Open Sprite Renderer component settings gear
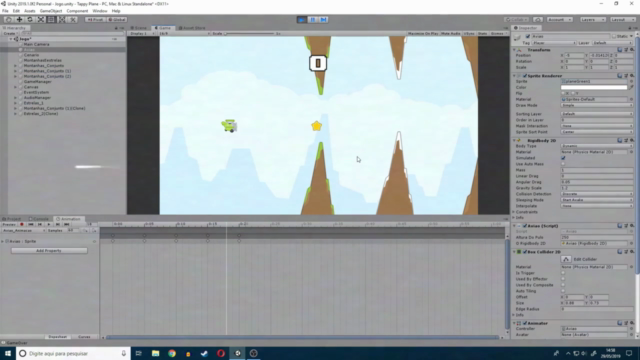 [632, 76]
